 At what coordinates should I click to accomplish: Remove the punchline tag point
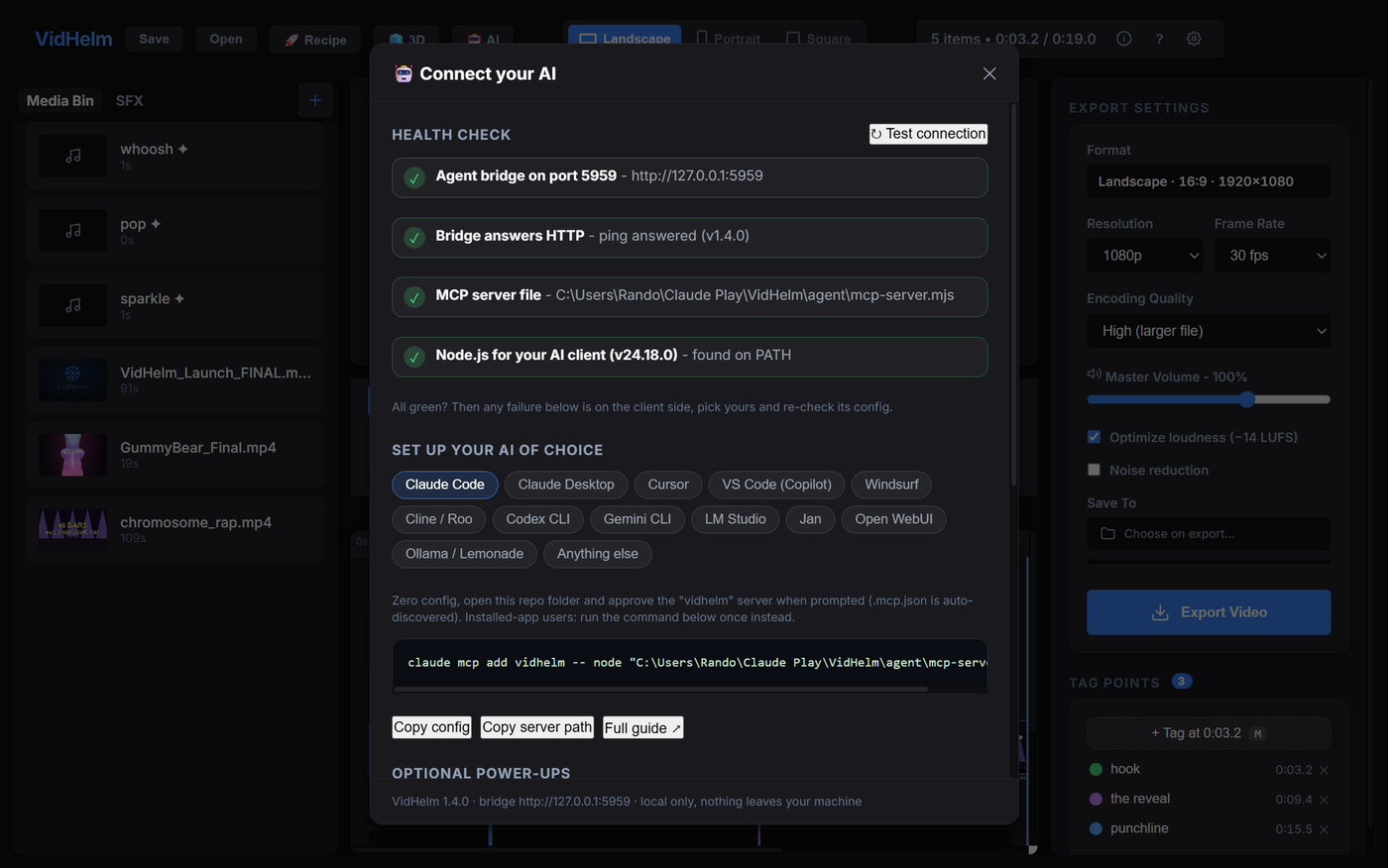[1324, 829]
